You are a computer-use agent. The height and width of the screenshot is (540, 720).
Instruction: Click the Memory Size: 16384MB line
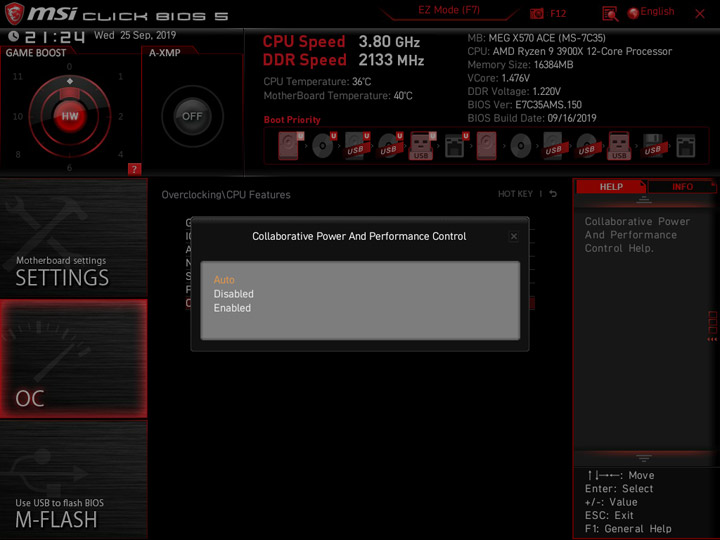coord(520,65)
